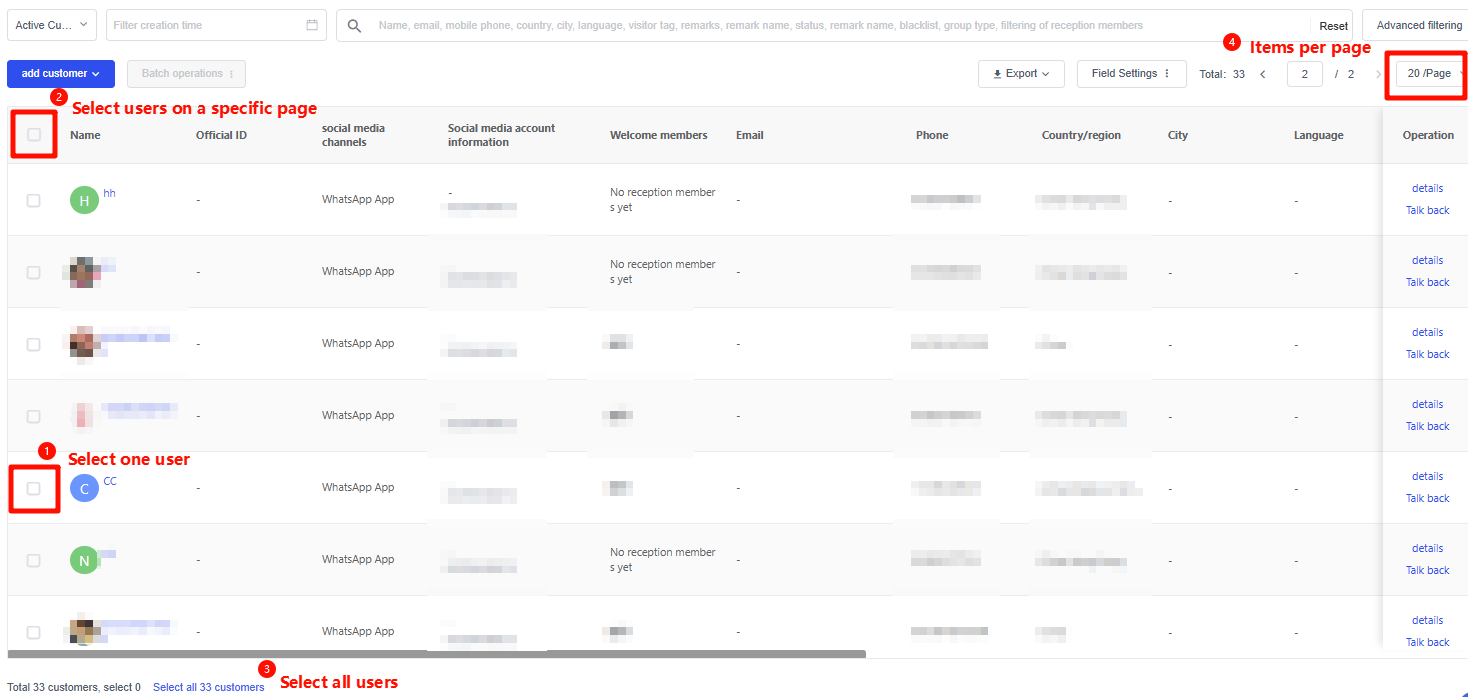Click the Export download icon
This screenshot has height=697, width=1468.
pyautogui.click(x=997, y=74)
